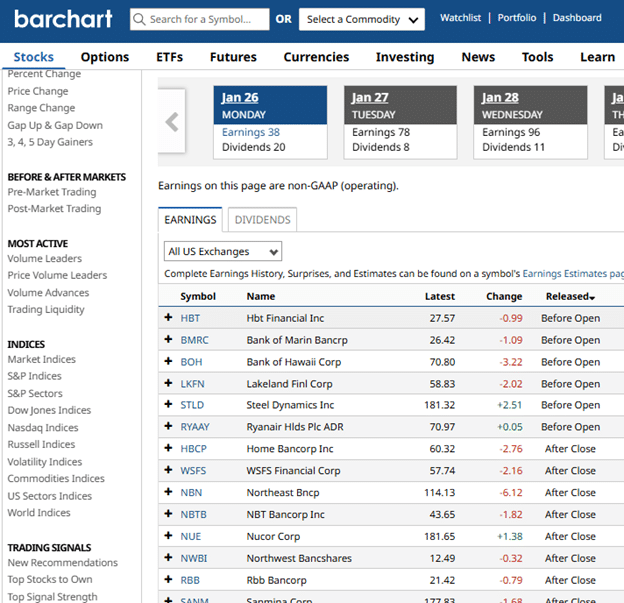This screenshot has width=624, height=603.
Task: Open the Futures menu
Action: click(233, 57)
